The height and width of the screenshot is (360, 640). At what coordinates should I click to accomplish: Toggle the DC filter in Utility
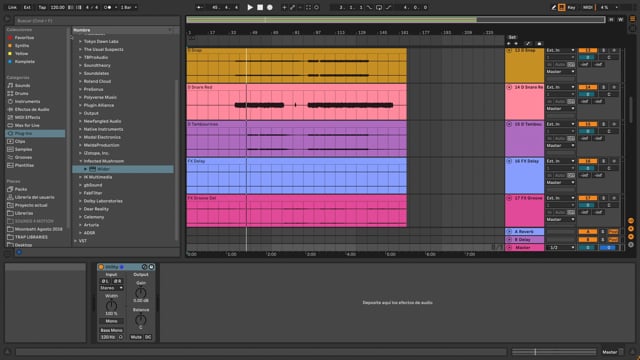[148, 337]
